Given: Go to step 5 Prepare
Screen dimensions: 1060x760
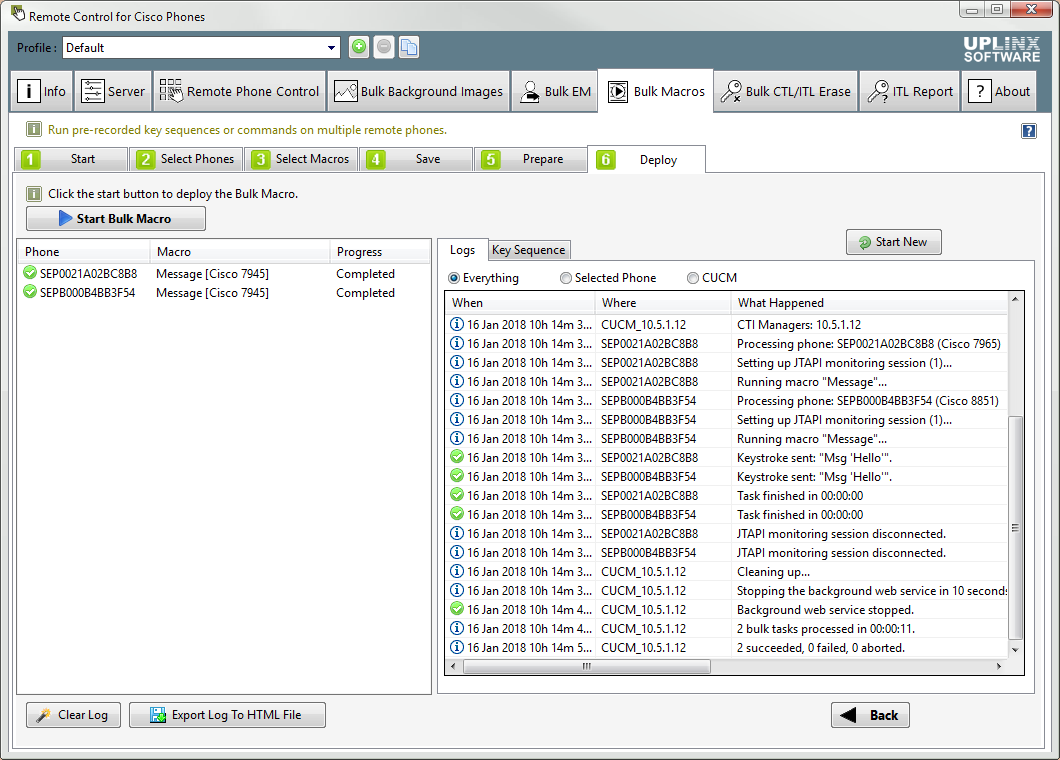Looking at the screenshot, I should [x=531, y=159].
